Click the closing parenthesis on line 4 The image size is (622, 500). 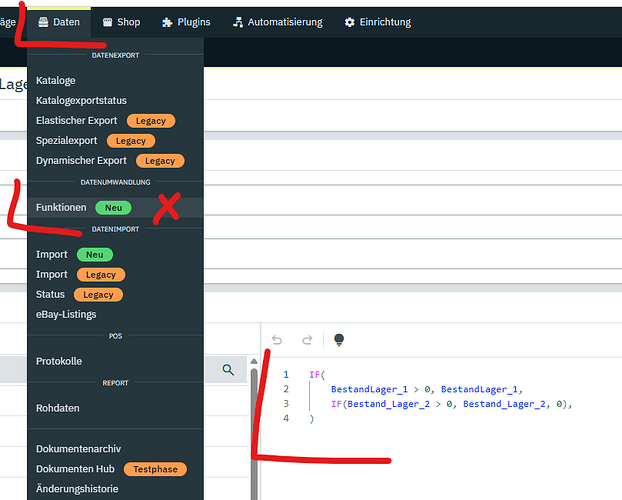(311, 419)
